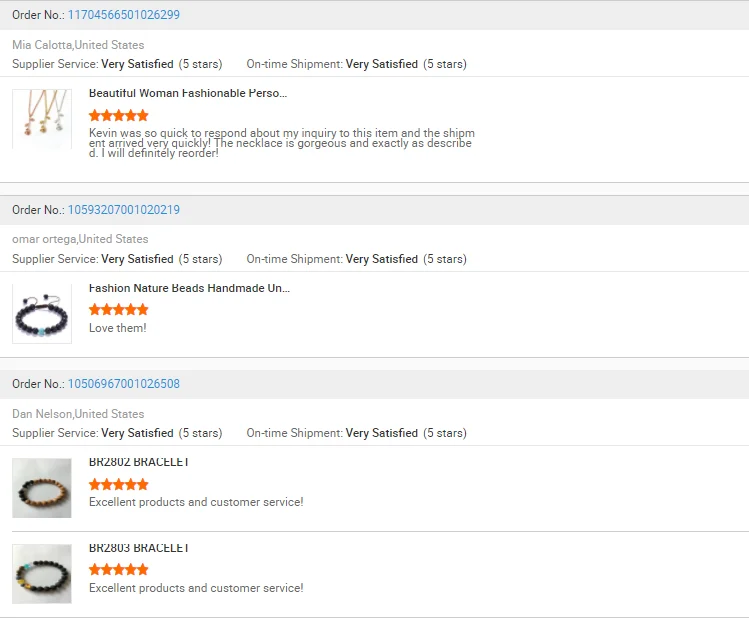Click the Kevin was so quick review text
The image size is (749, 618).
[282, 143]
